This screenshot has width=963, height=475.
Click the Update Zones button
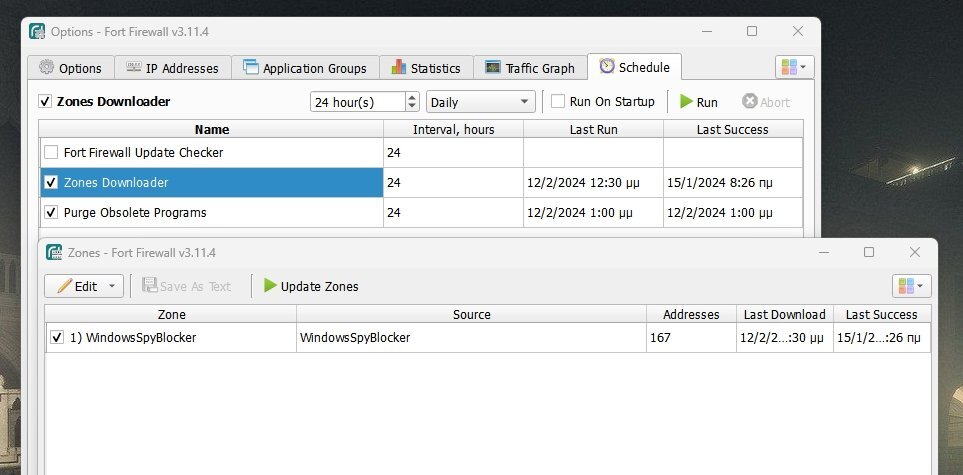pyautogui.click(x=311, y=286)
